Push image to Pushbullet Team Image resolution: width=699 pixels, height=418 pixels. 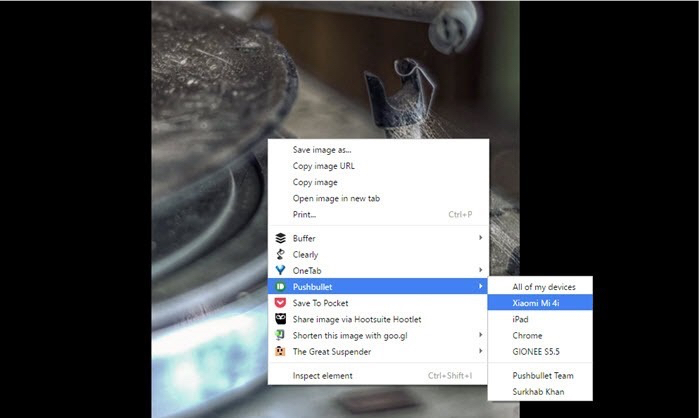pyautogui.click(x=540, y=376)
